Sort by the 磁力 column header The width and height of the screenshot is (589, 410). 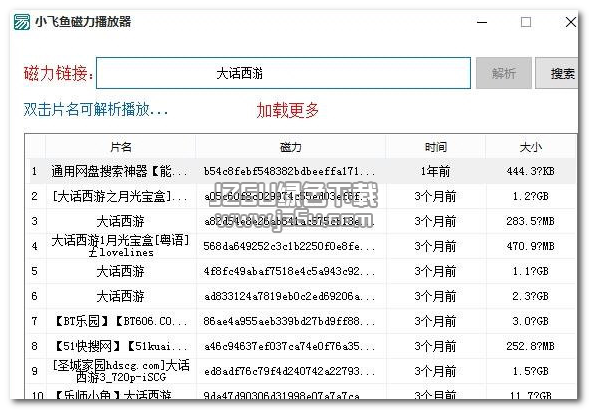pos(290,147)
